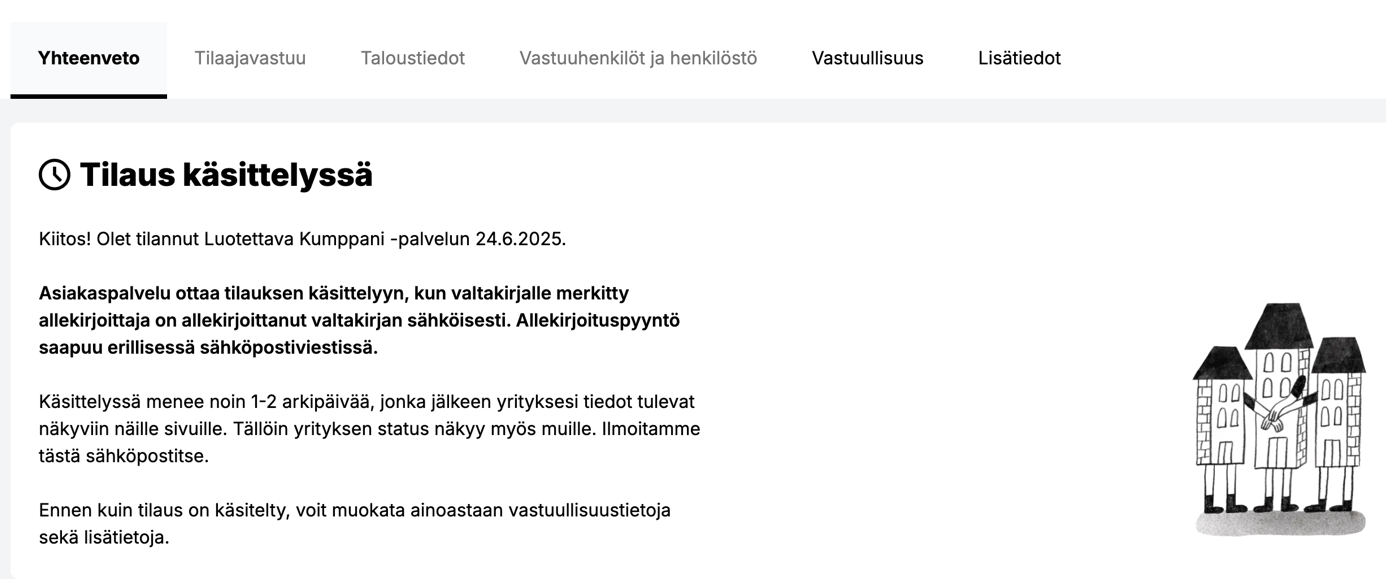Select the Yhteenveto tab

pyautogui.click(x=89, y=59)
